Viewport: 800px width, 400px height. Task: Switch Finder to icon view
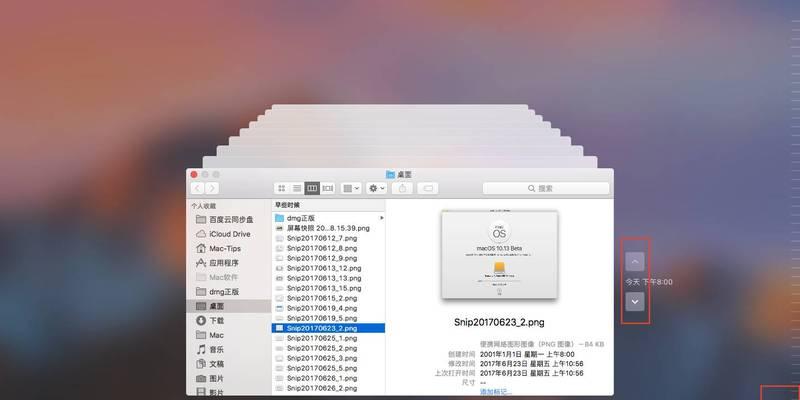tap(282, 188)
